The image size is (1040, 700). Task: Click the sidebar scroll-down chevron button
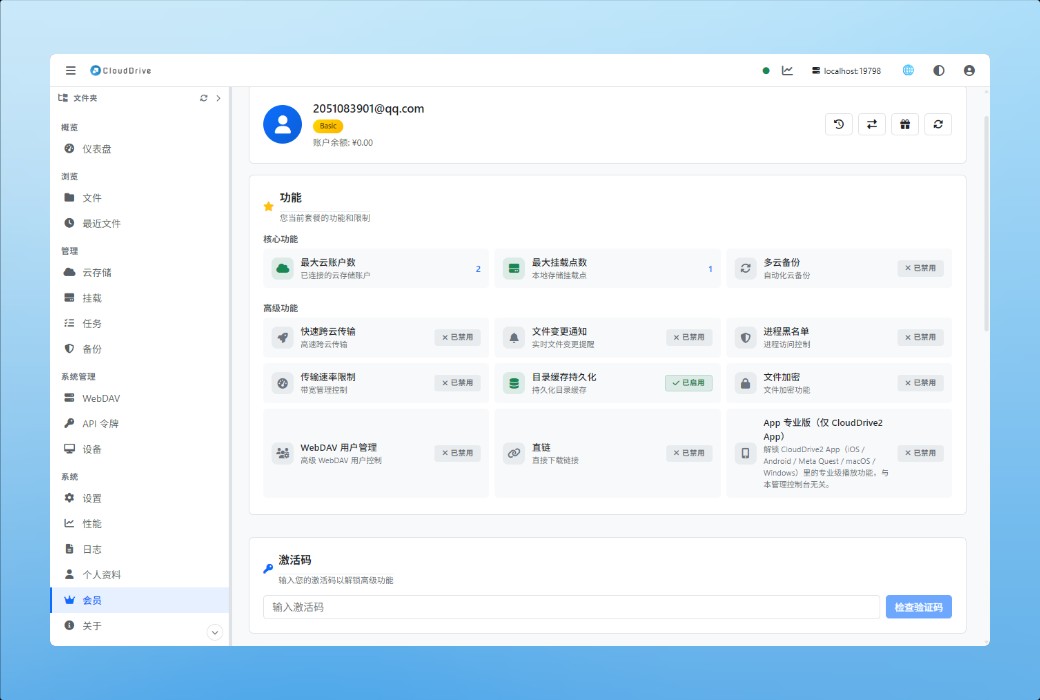tap(215, 632)
